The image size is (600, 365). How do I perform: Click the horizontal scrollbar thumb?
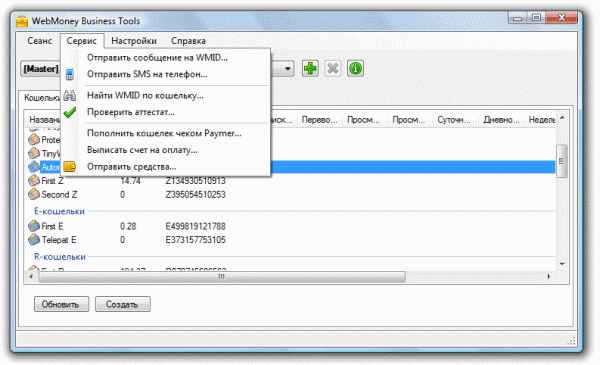222,277
